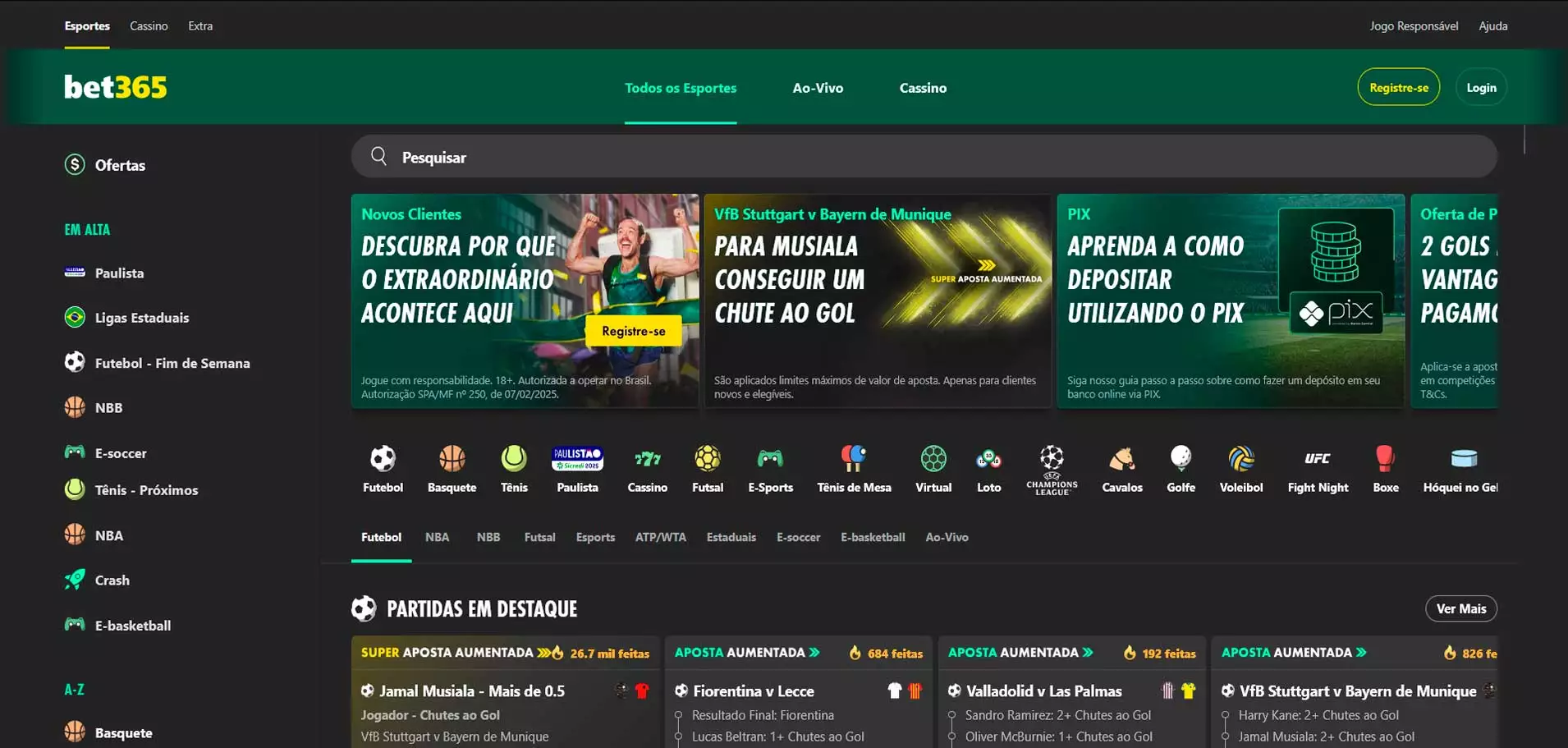Expand featured matches with Ver Mais

point(1460,609)
